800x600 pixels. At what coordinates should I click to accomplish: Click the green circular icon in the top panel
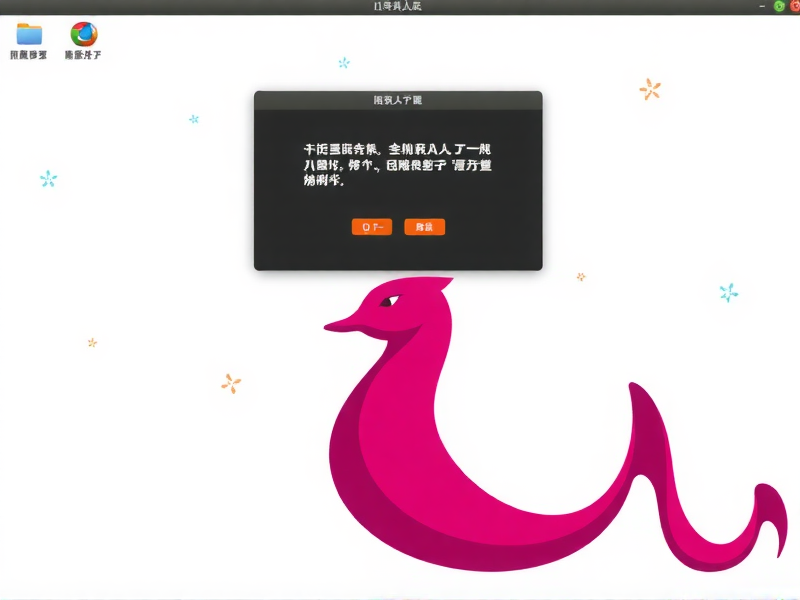[x=779, y=5]
